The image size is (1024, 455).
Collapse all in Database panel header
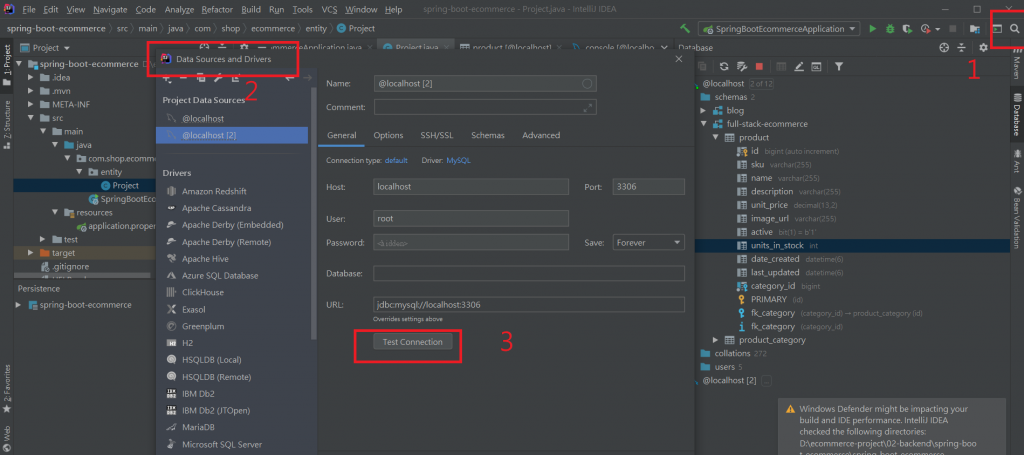pyautogui.click(x=961, y=48)
